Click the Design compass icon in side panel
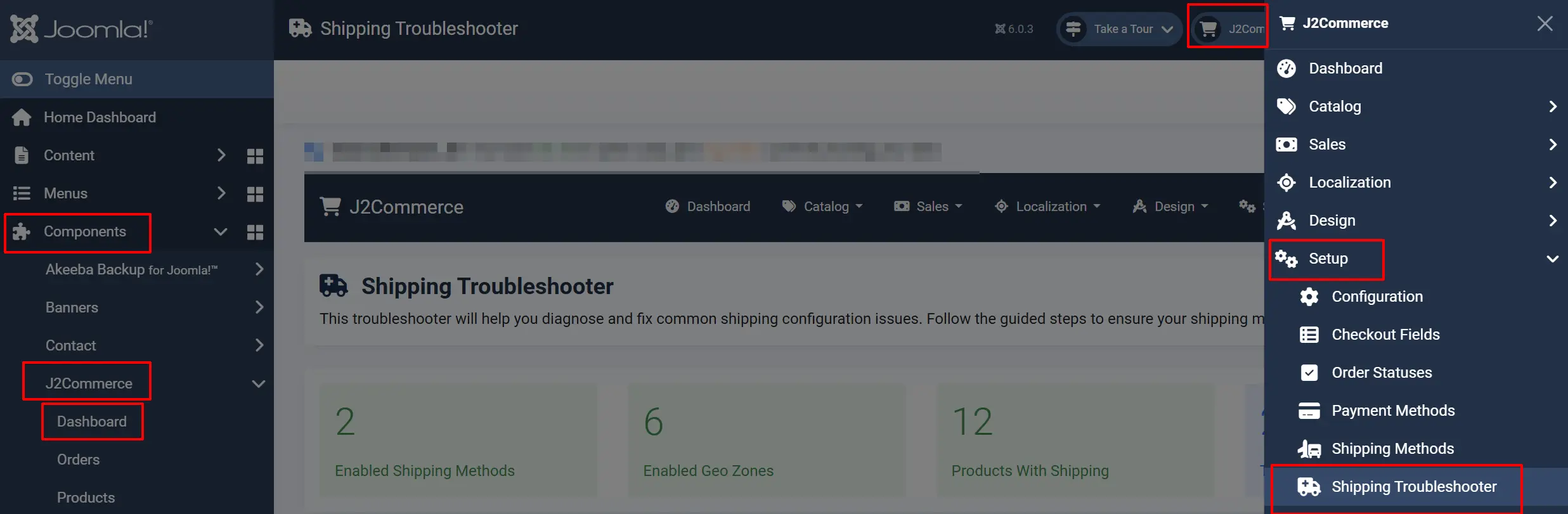This screenshot has width=1568, height=514. [1286, 221]
